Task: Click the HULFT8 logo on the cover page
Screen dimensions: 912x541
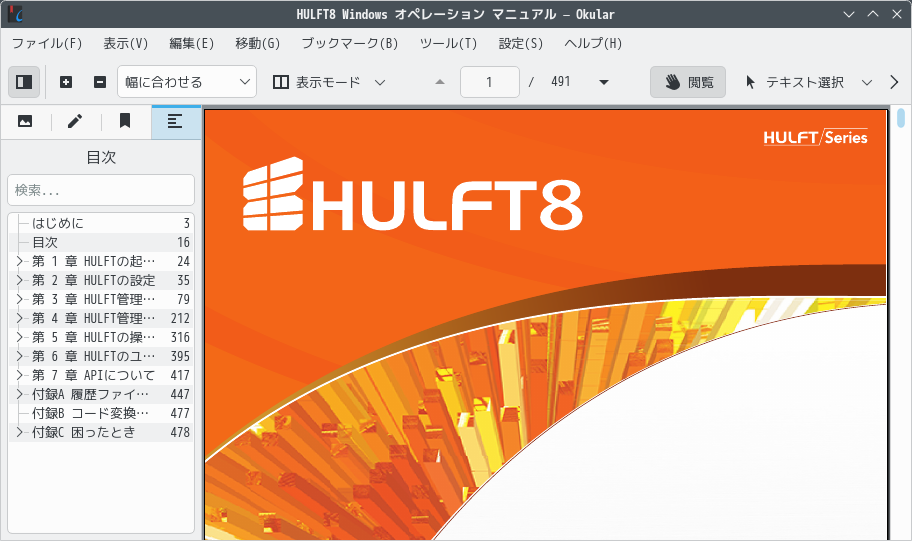Action: [412, 194]
